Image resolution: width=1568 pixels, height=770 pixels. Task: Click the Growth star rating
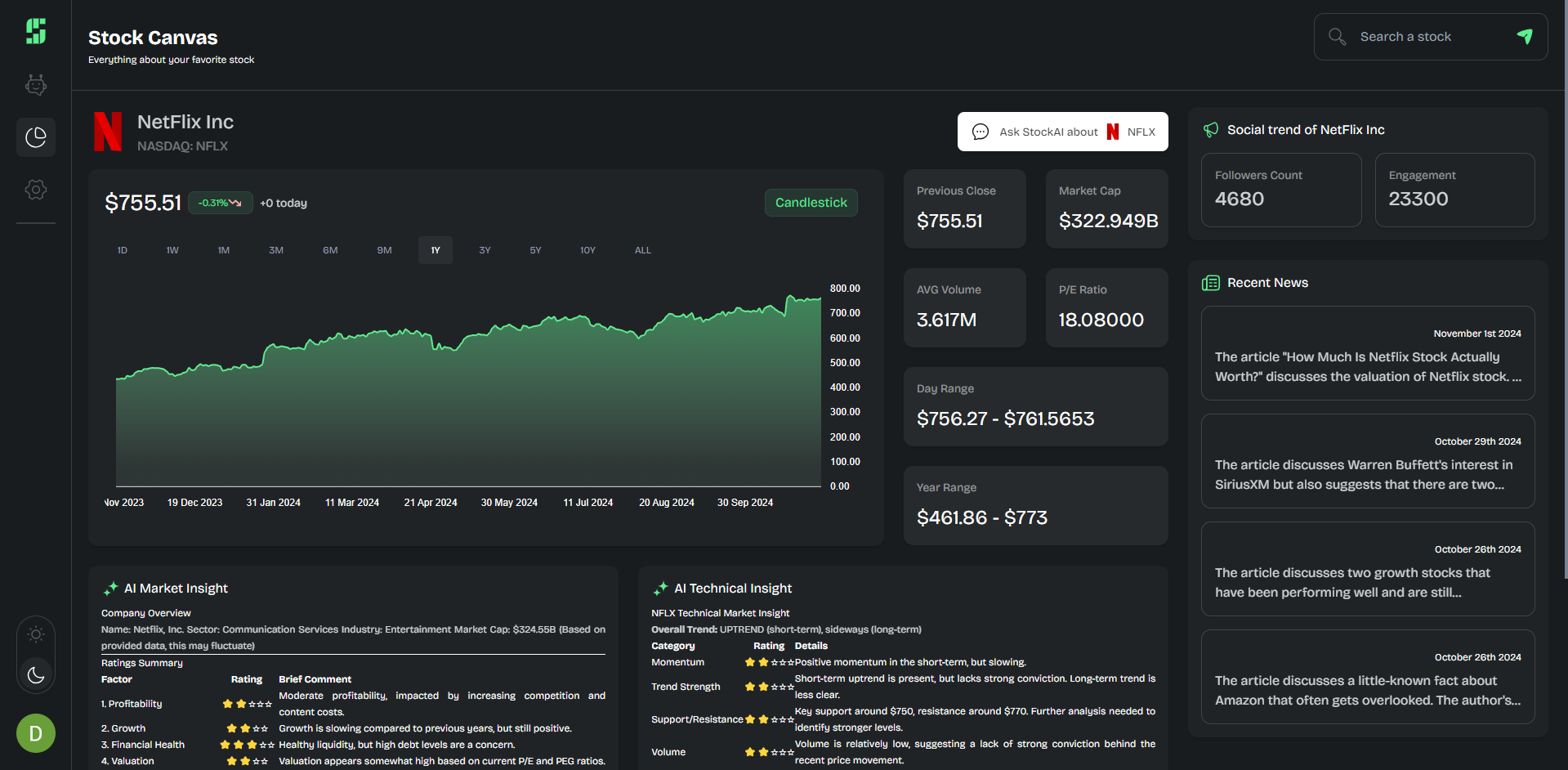tap(248, 728)
